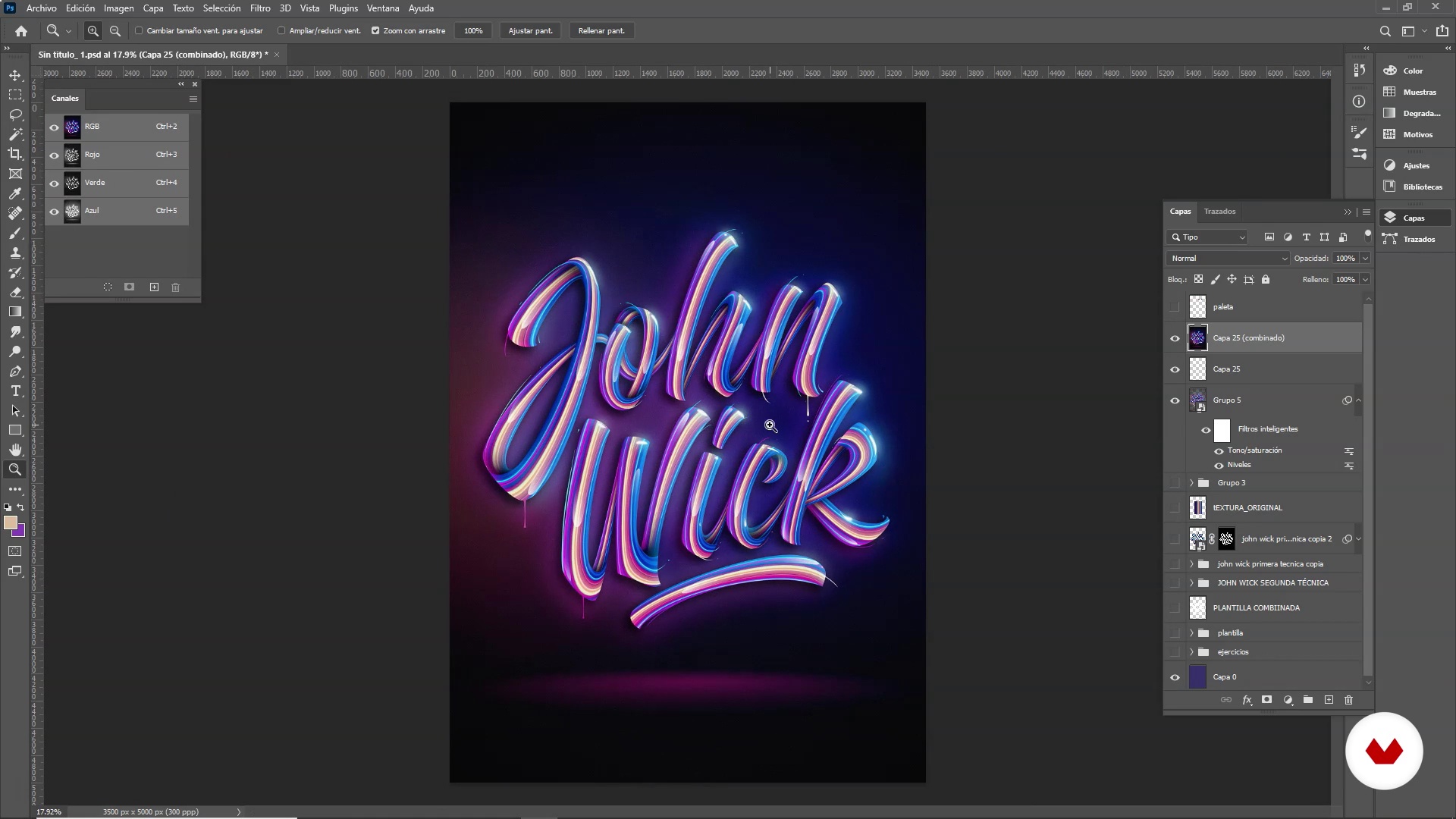Open the Selección menu
Viewport: 1456px width, 819px height.
(221, 8)
